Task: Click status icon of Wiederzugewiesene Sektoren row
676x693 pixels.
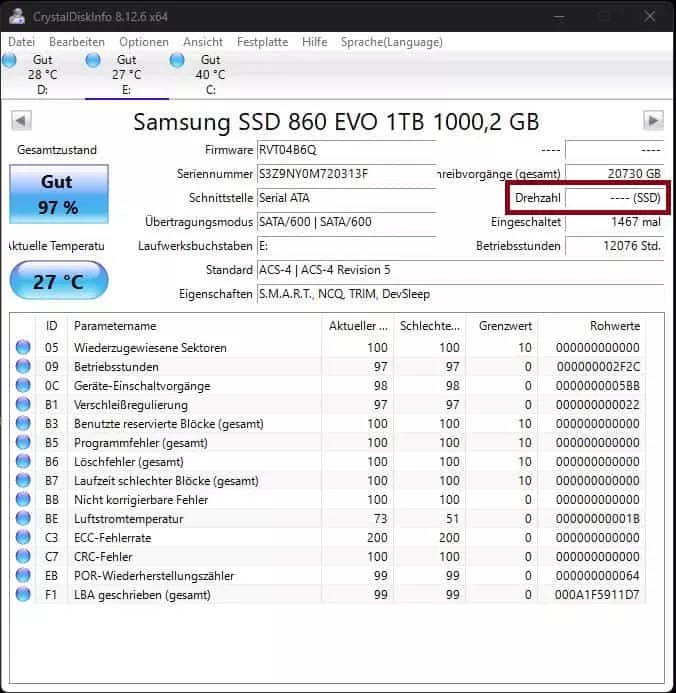Action: (23, 347)
